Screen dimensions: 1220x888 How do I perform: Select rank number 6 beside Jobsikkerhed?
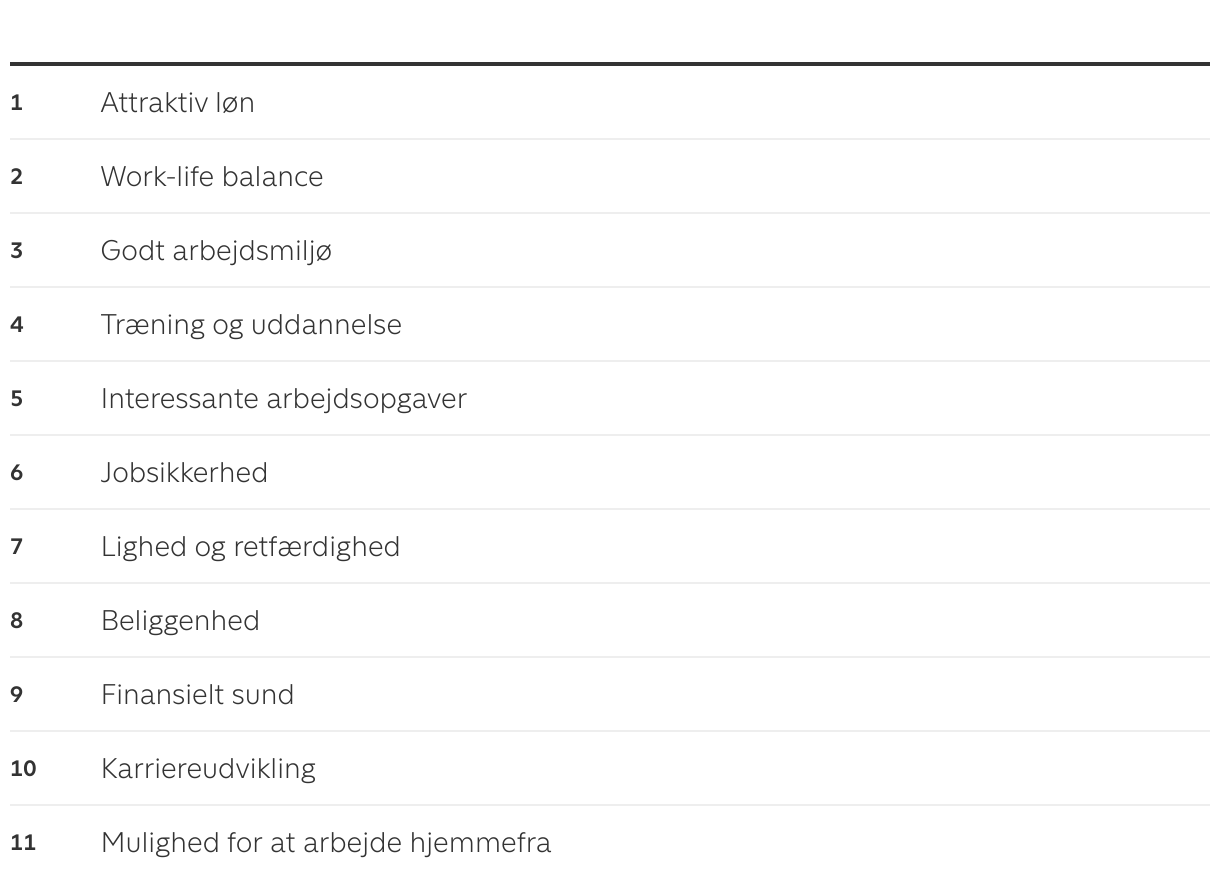[16, 473]
